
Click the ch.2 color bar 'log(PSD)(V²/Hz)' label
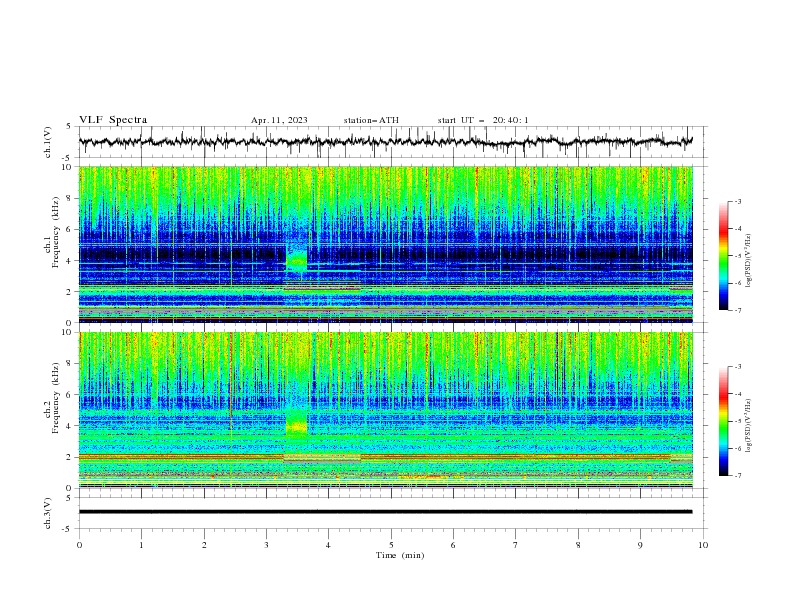click(x=748, y=425)
